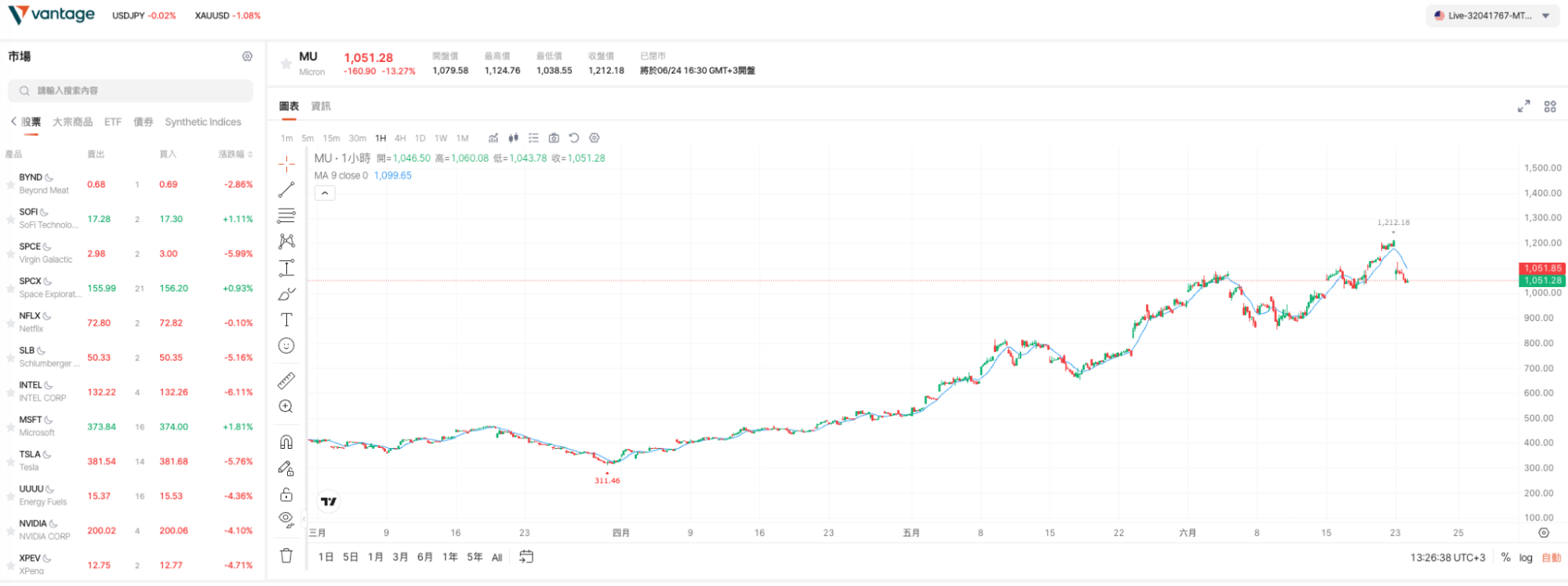This screenshot has height=586, width=1568.
Task: Open price scale settings gear
Action: point(1544,533)
